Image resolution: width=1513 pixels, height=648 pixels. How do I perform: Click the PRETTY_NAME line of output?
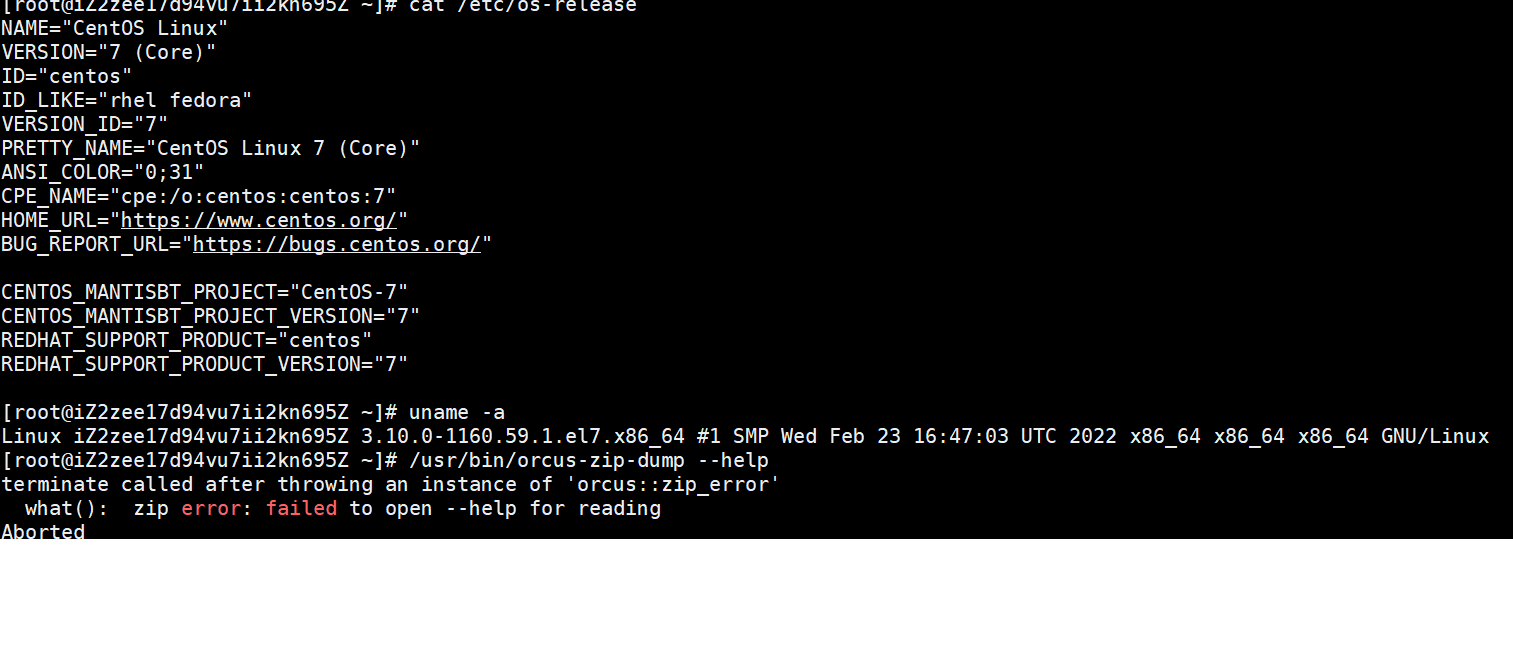211,148
